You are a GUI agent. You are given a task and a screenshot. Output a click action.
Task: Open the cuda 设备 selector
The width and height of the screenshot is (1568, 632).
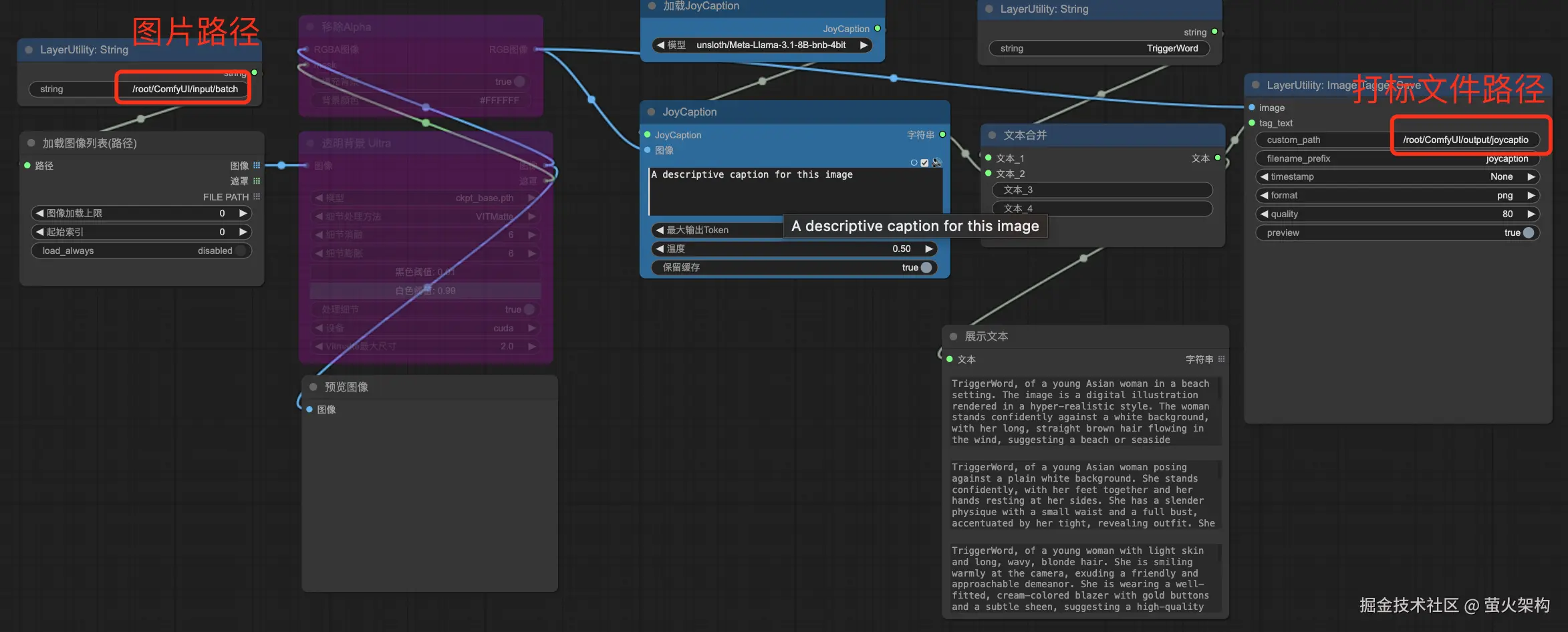click(x=426, y=328)
